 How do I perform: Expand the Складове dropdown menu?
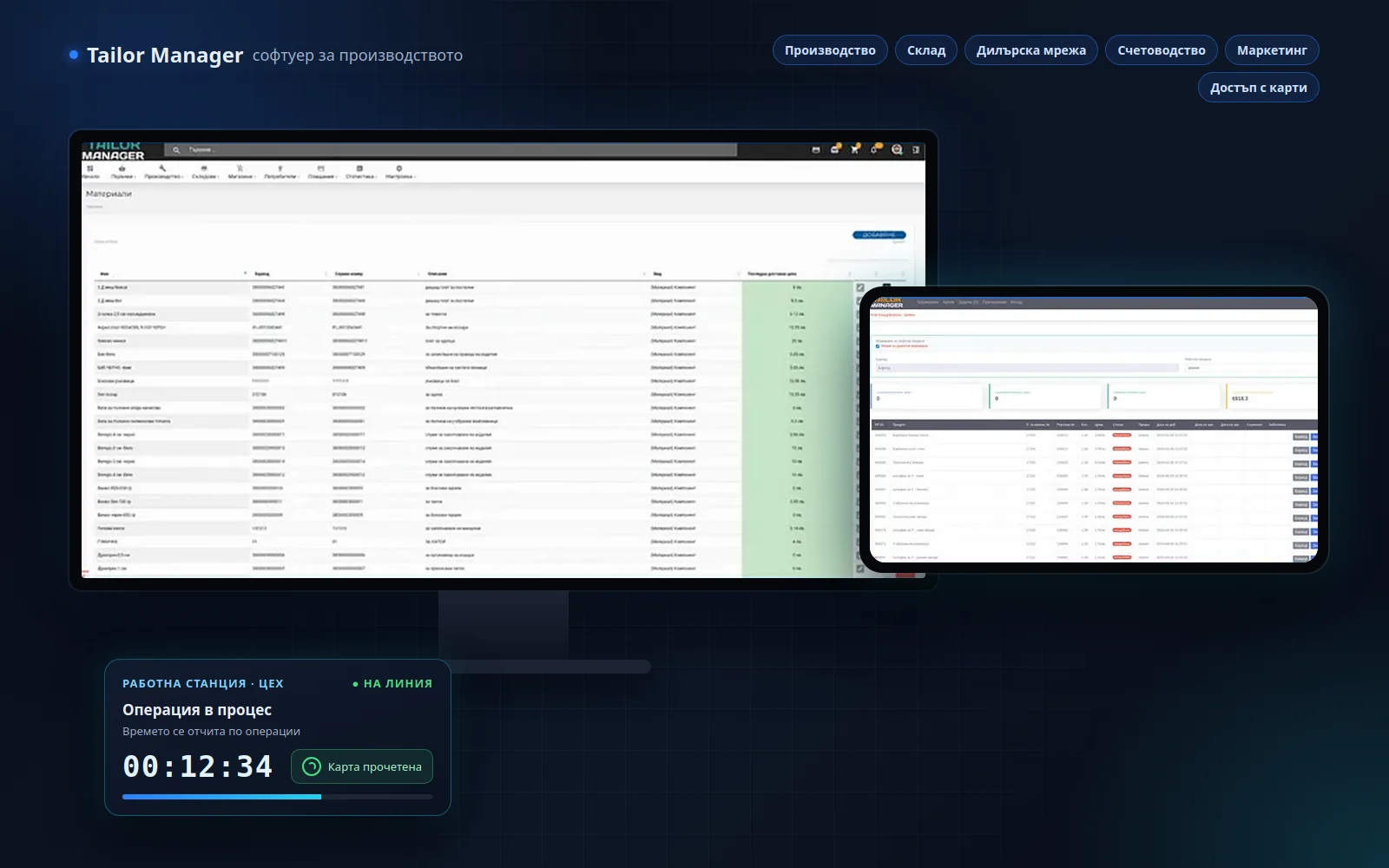(205, 172)
